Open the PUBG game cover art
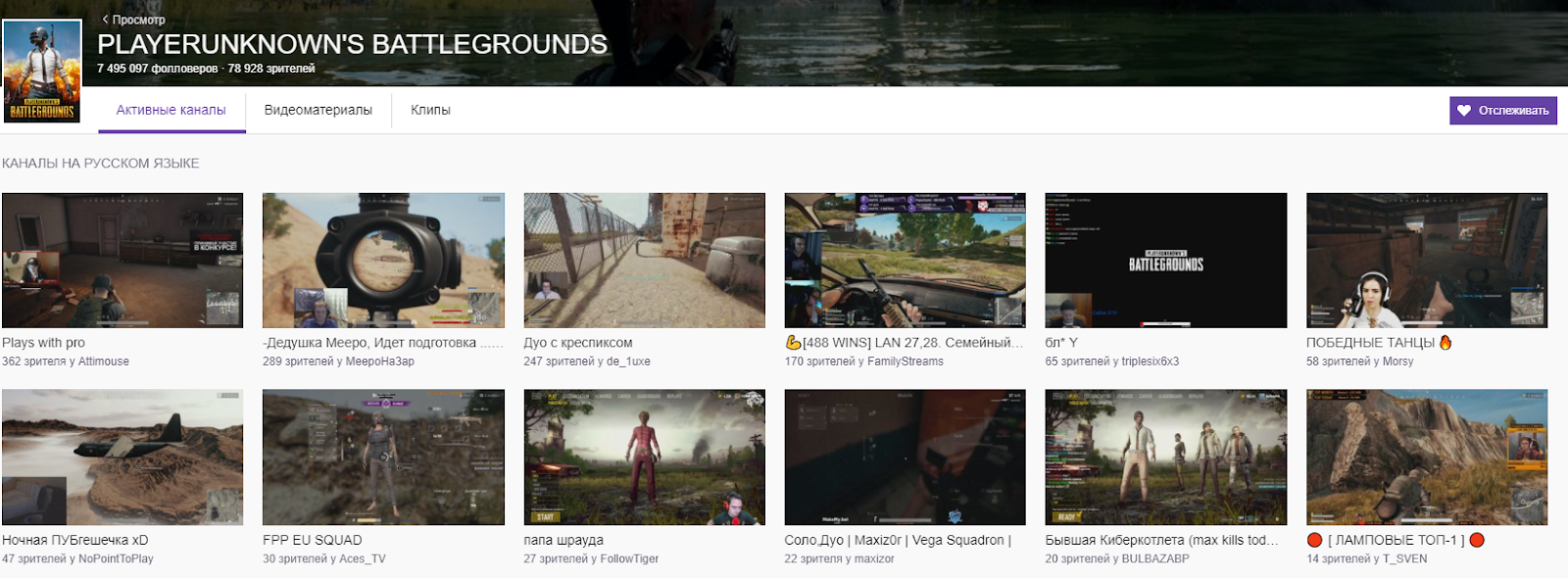This screenshot has width=1568, height=578. point(42,71)
